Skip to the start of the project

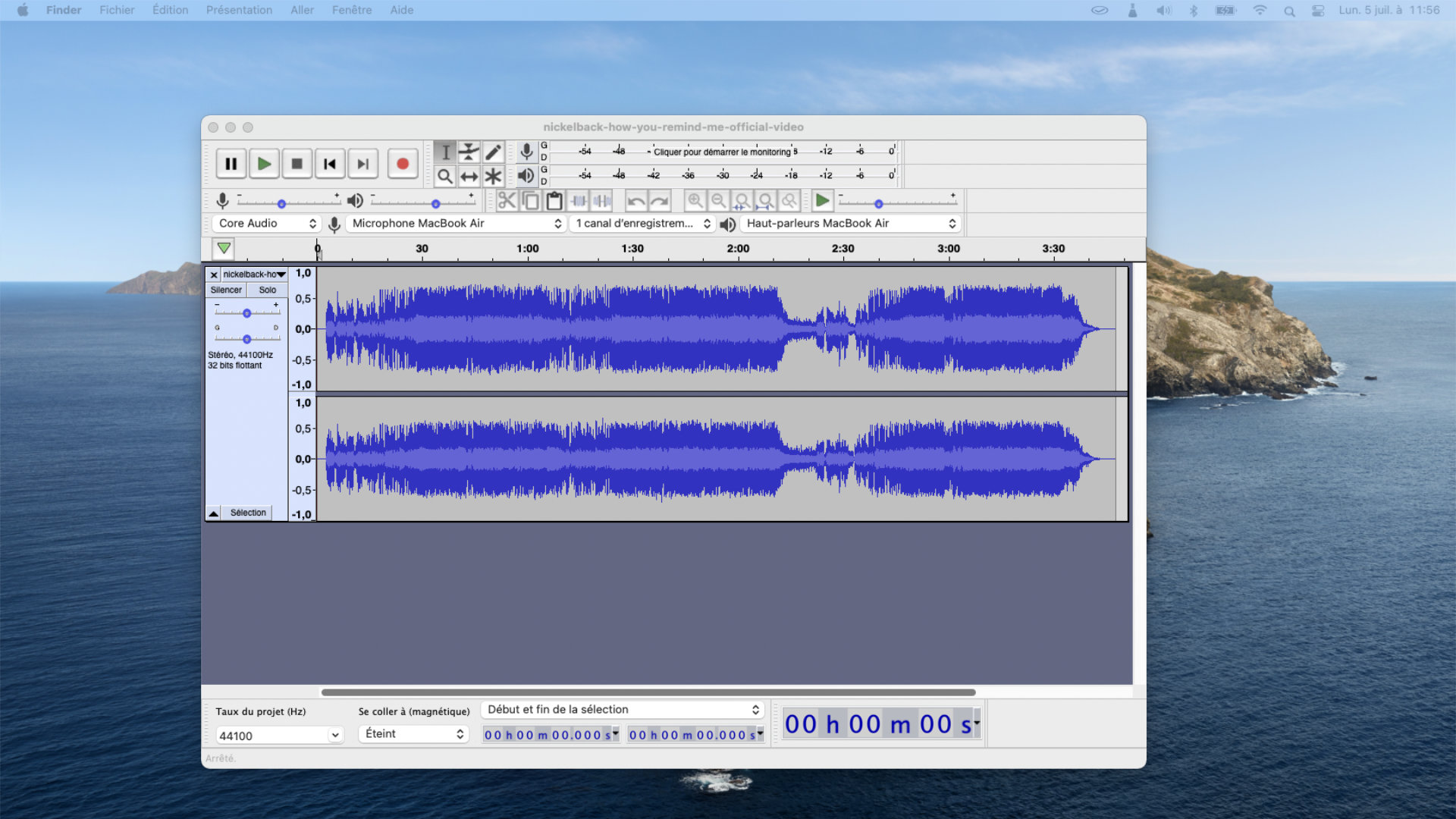click(330, 164)
